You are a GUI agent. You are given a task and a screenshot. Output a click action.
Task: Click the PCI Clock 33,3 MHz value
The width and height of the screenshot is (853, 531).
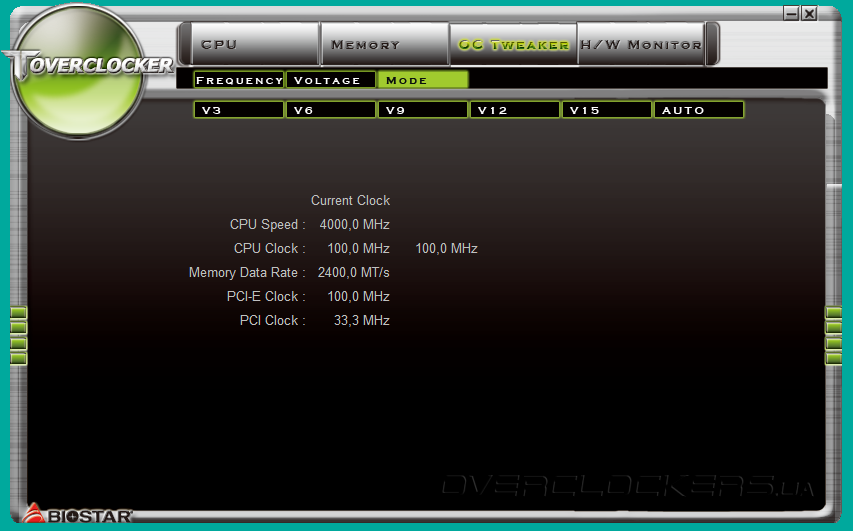[x=362, y=320]
